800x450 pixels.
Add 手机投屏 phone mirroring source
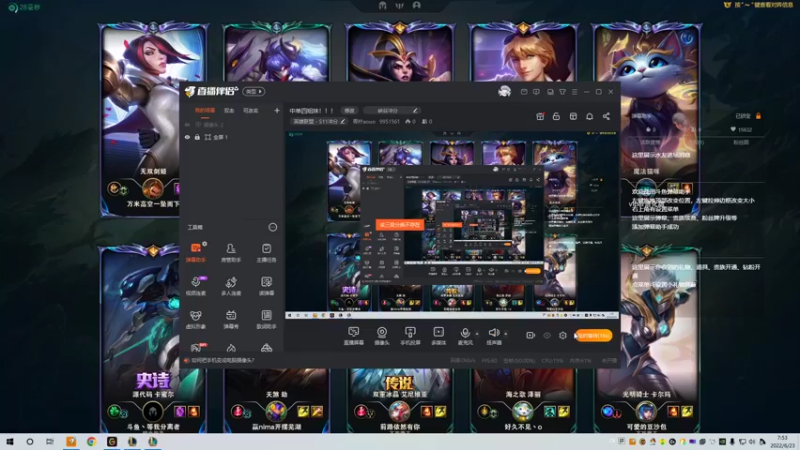coord(410,336)
